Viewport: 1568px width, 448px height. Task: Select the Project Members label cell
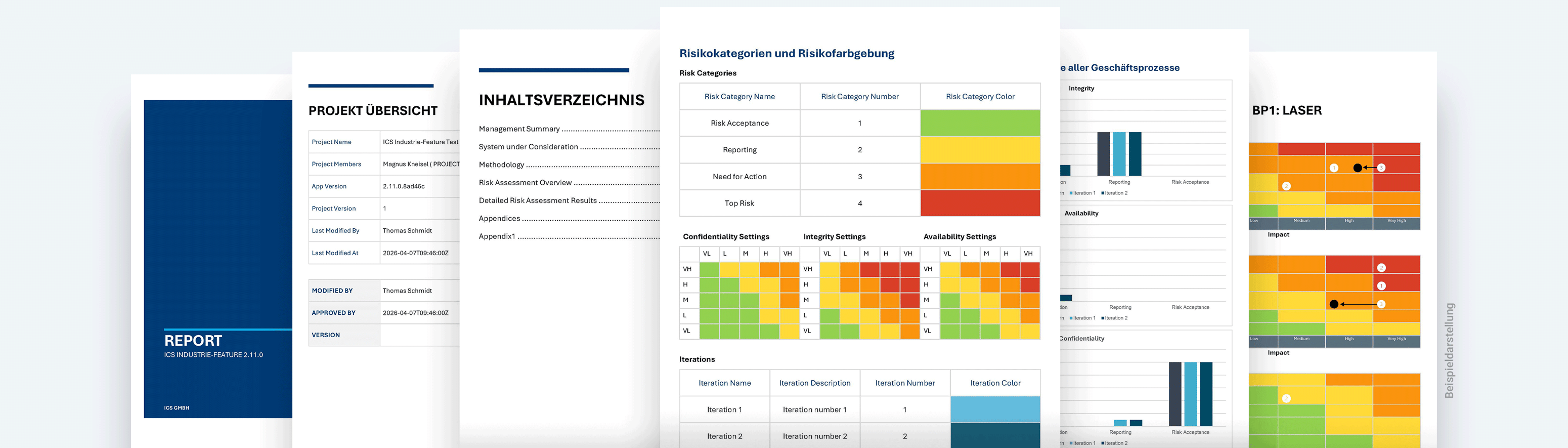click(x=344, y=164)
